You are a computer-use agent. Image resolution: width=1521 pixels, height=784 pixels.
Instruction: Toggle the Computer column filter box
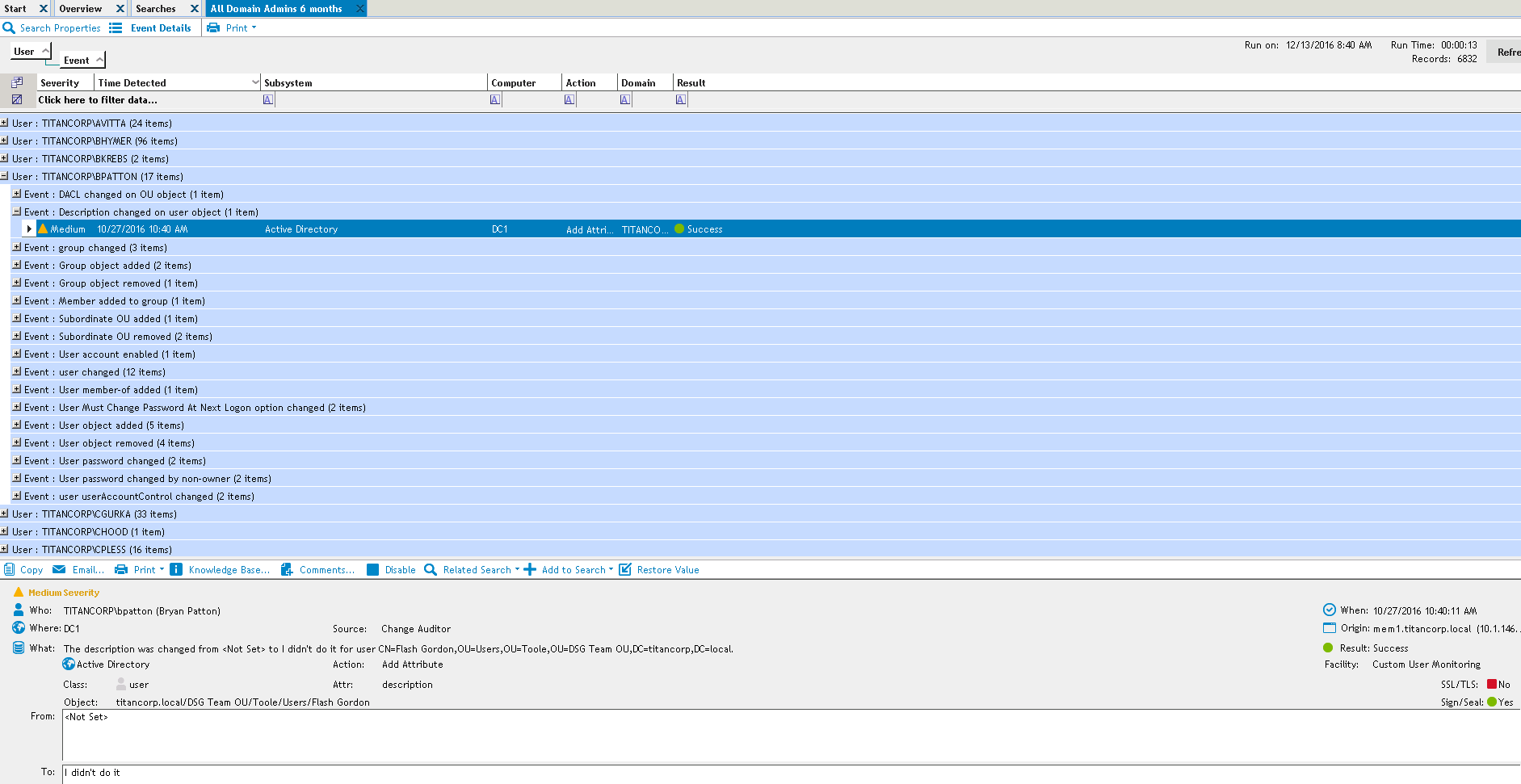point(495,100)
